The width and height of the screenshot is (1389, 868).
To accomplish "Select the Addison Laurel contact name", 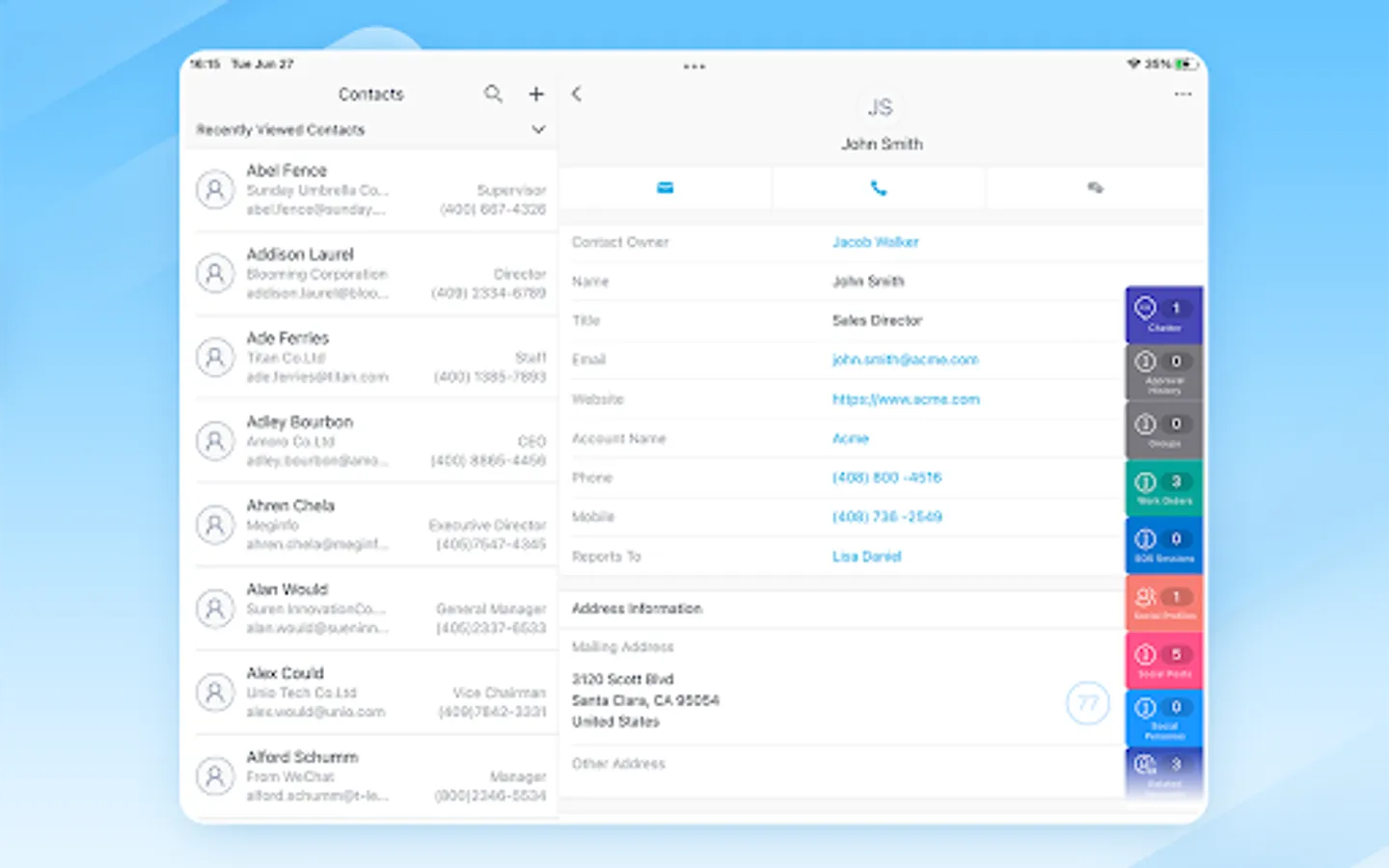I will [300, 254].
